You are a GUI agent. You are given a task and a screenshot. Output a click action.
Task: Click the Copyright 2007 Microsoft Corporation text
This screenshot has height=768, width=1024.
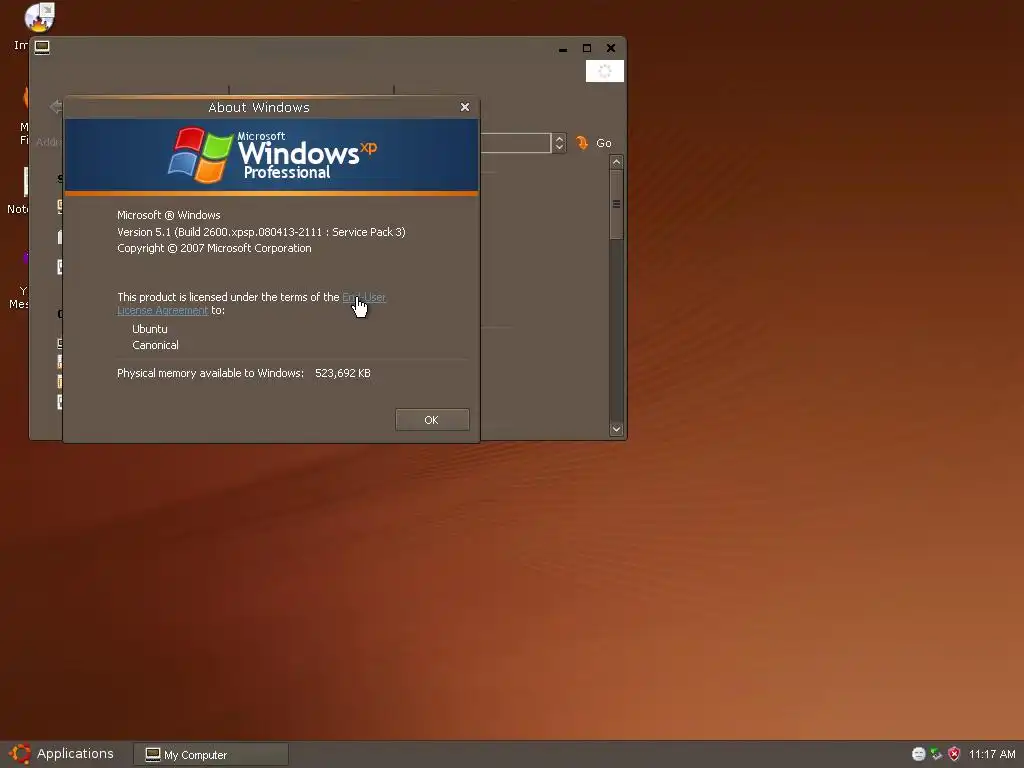(x=214, y=248)
